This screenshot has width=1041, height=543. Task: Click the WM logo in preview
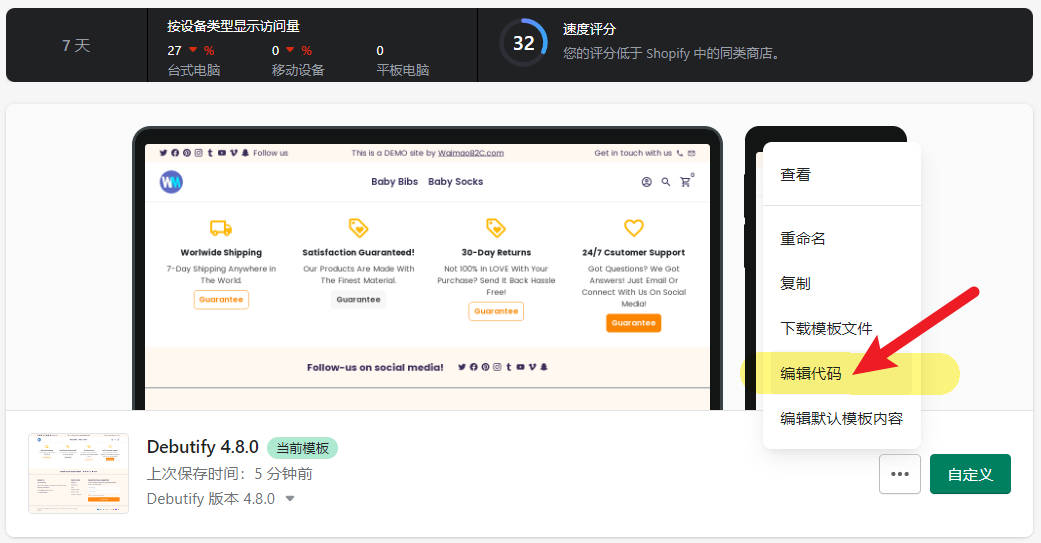pyautogui.click(x=171, y=182)
